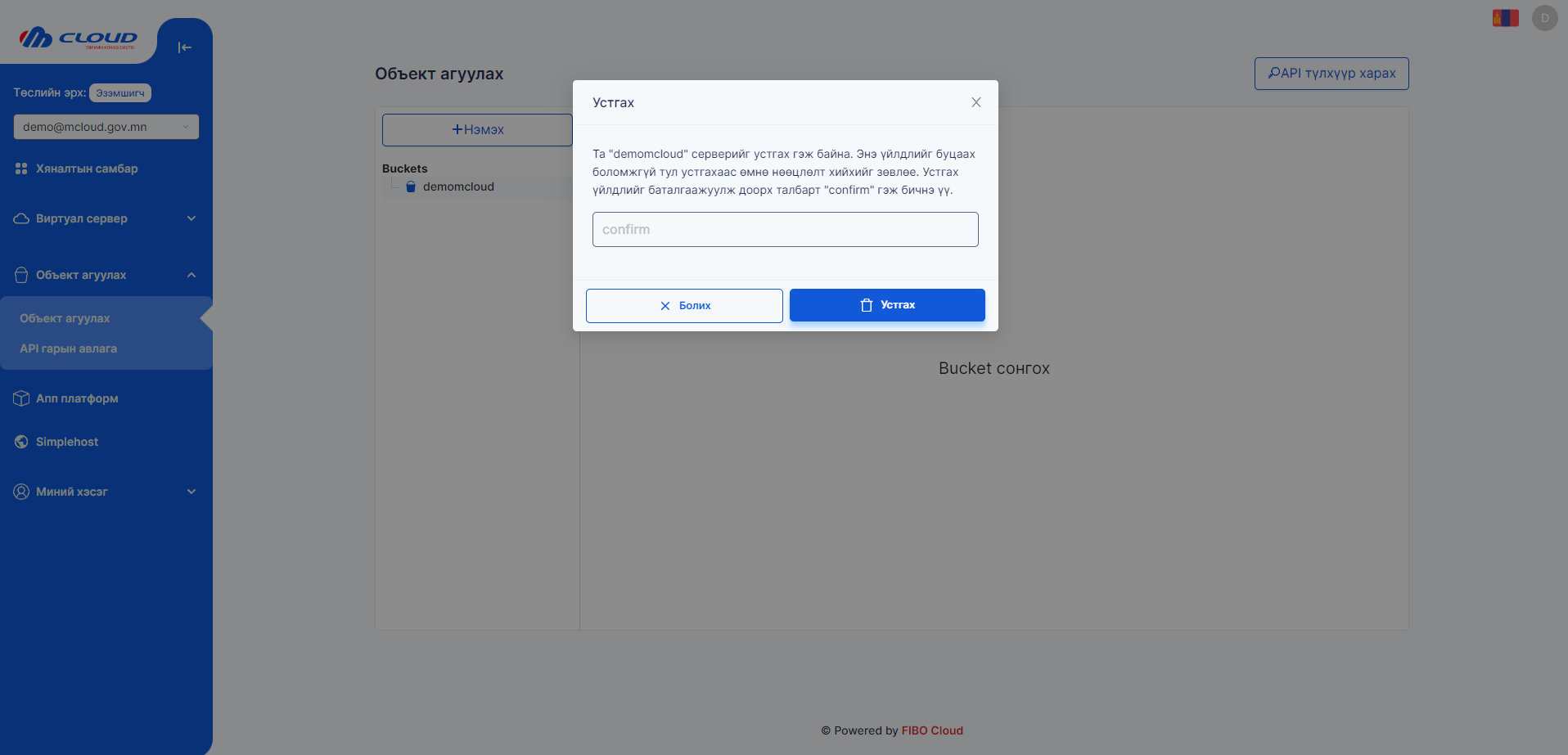The height and width of the screenshot is (755, 1568).
Task: Open the demo@mcloud.gov.mn project dropdown
Action: [x=106, y=127]
